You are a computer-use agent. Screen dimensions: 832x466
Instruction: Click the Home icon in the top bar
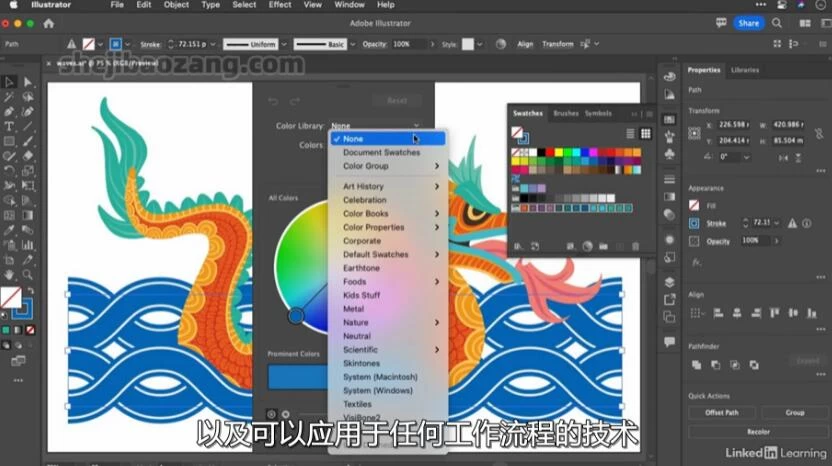pyautogui.click(x=48, y=23)
